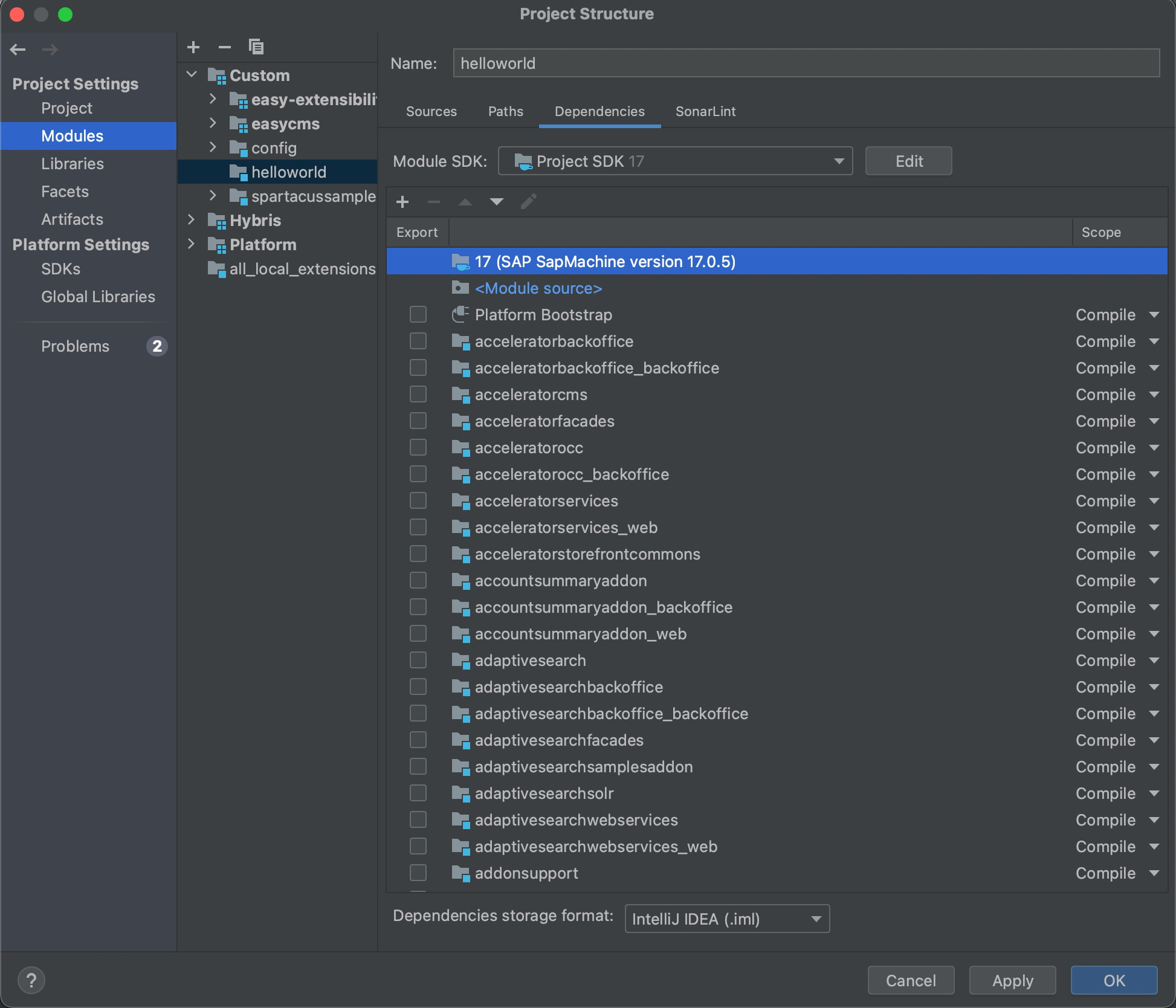Click the Add dependency plus icon
Viewport: 1176px width, 1008px height.
tap(402, 202)
